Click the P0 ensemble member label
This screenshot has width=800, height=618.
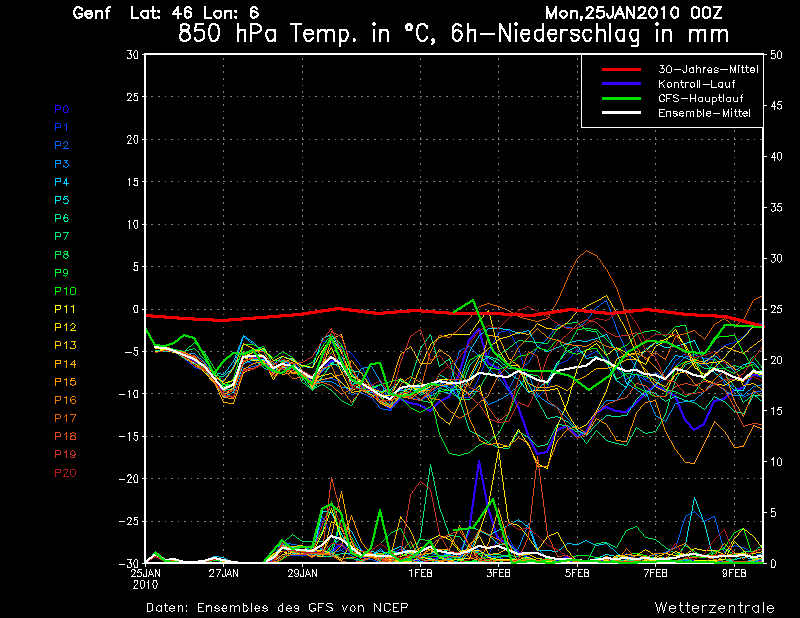(x=61, y=109)
